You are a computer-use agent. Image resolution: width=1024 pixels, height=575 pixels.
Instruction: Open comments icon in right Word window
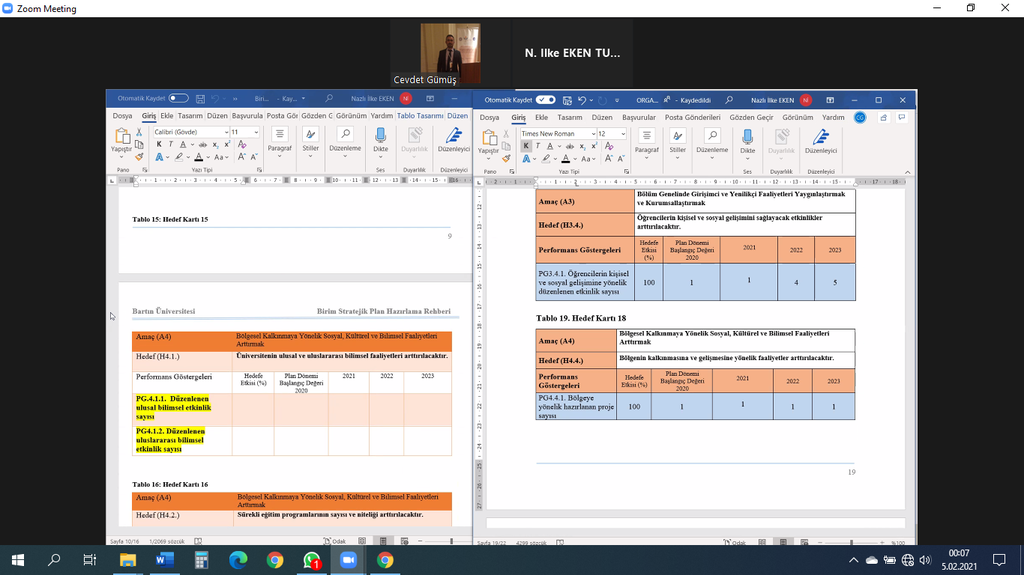pyautogui.click(x=902, y=118)
